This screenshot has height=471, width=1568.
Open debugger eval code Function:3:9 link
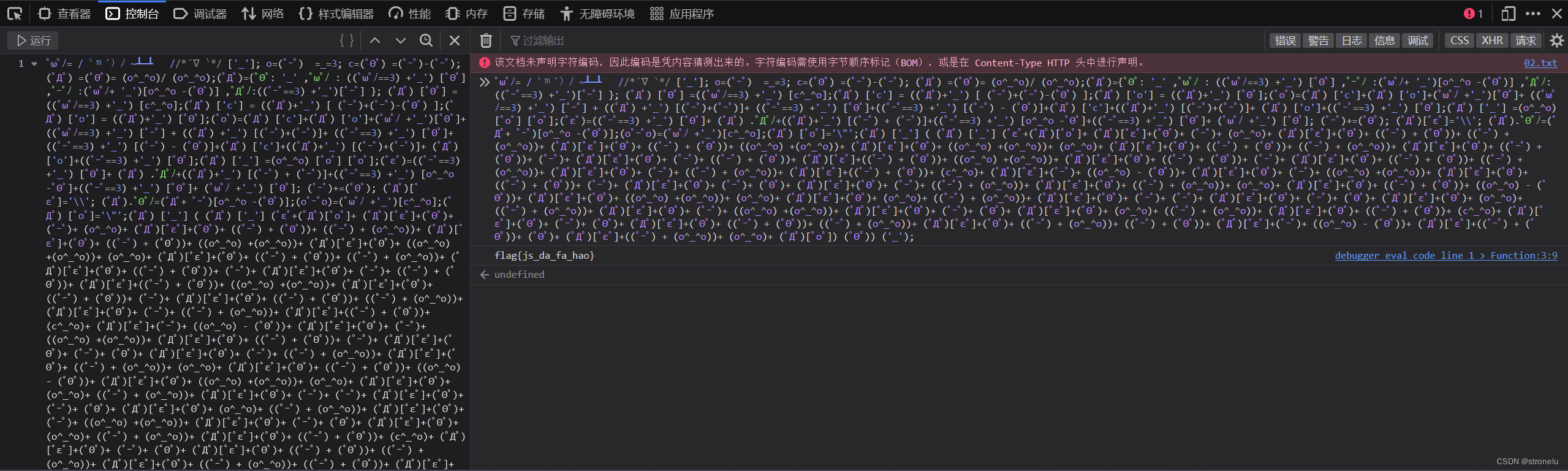1446,256
